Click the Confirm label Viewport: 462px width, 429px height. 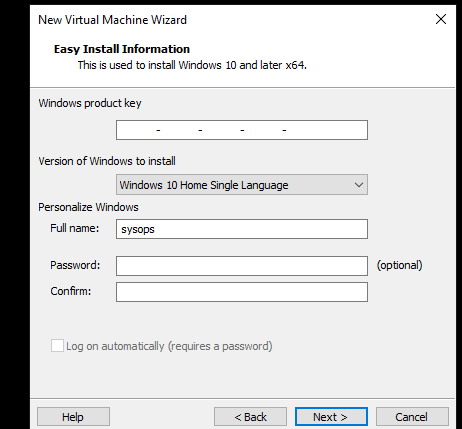71,291
